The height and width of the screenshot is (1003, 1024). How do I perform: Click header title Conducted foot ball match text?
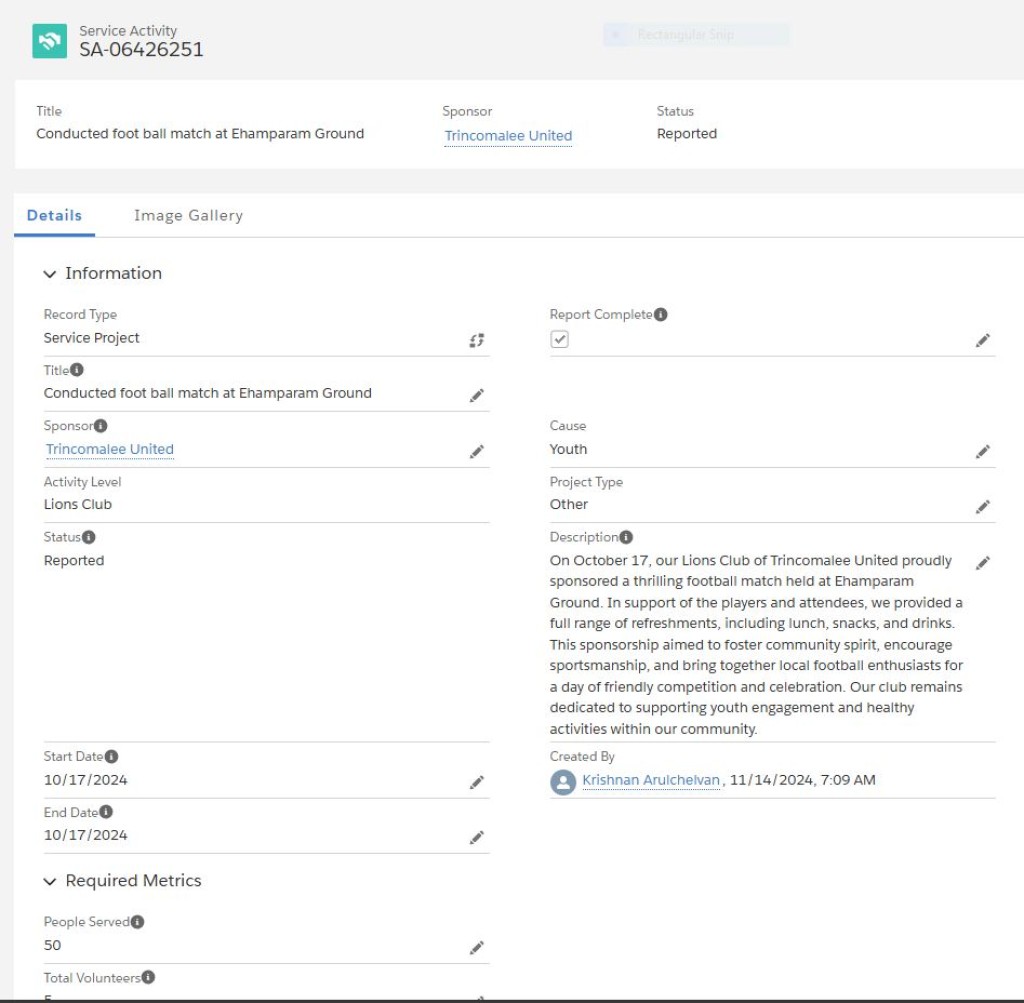coord(200,134)
